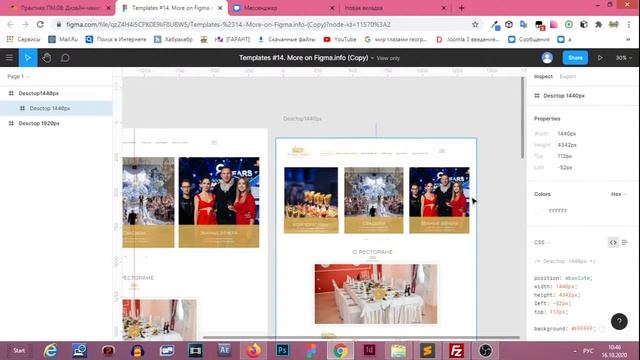Open the Поиск в Интернете bookmark
This screenshot has height=360, width=640.
pos(116,39)
